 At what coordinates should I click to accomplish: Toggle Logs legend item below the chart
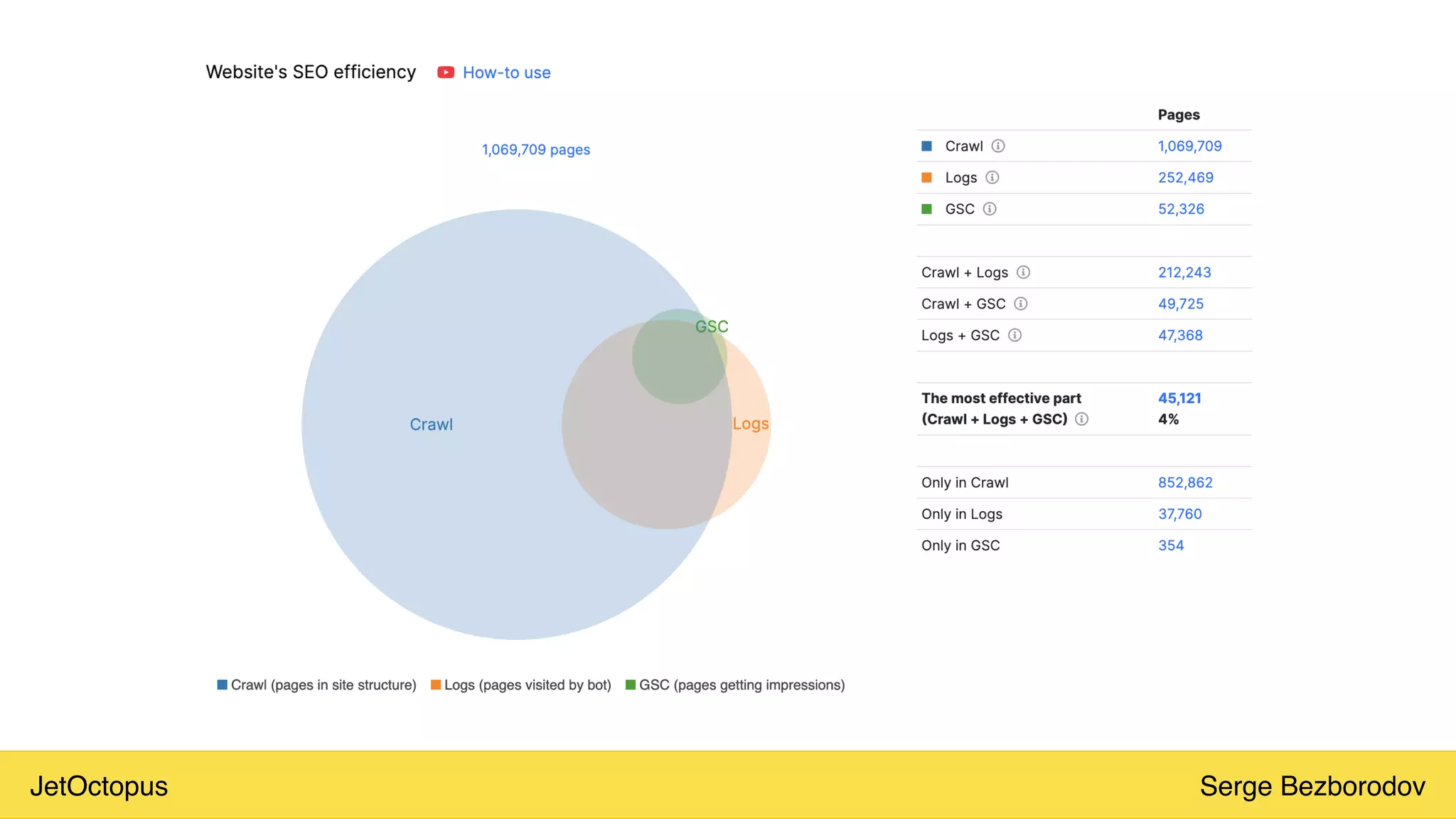(521, 685)
